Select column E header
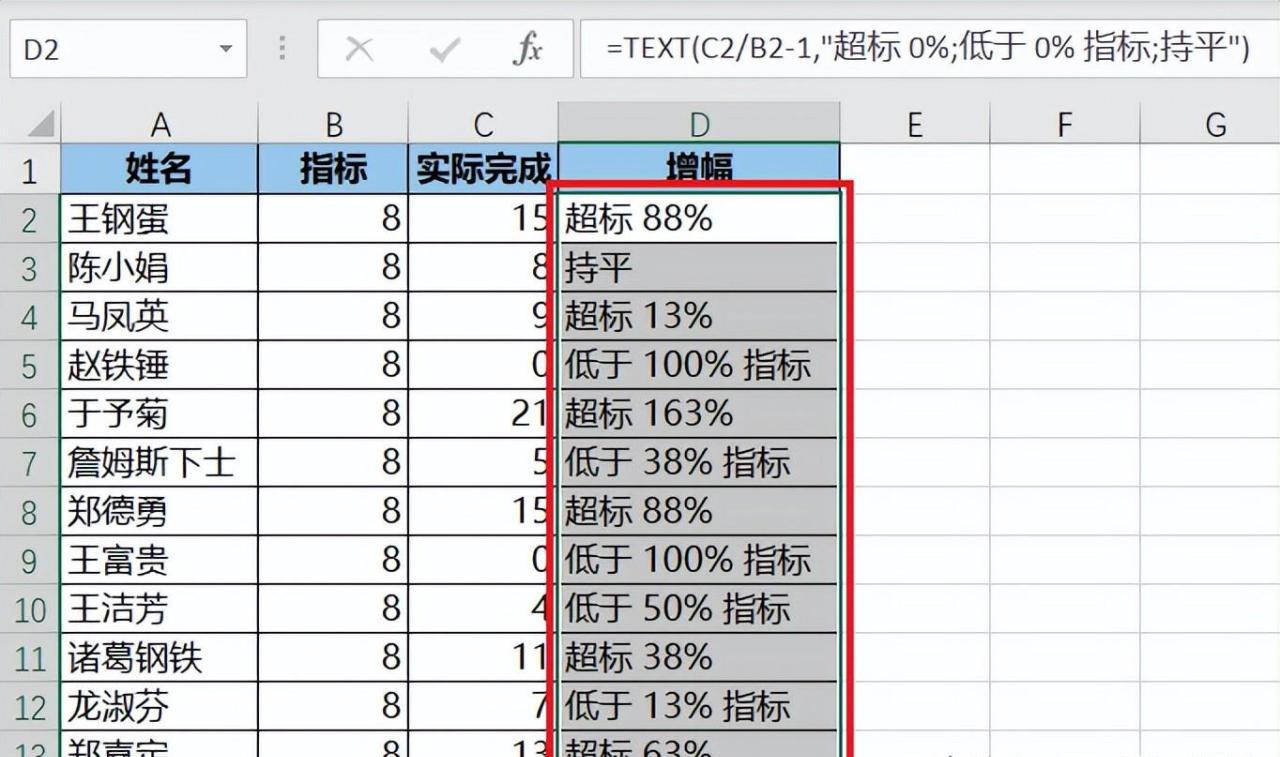The height and width of the screenshot is (757, 1280). coord(914,124)
